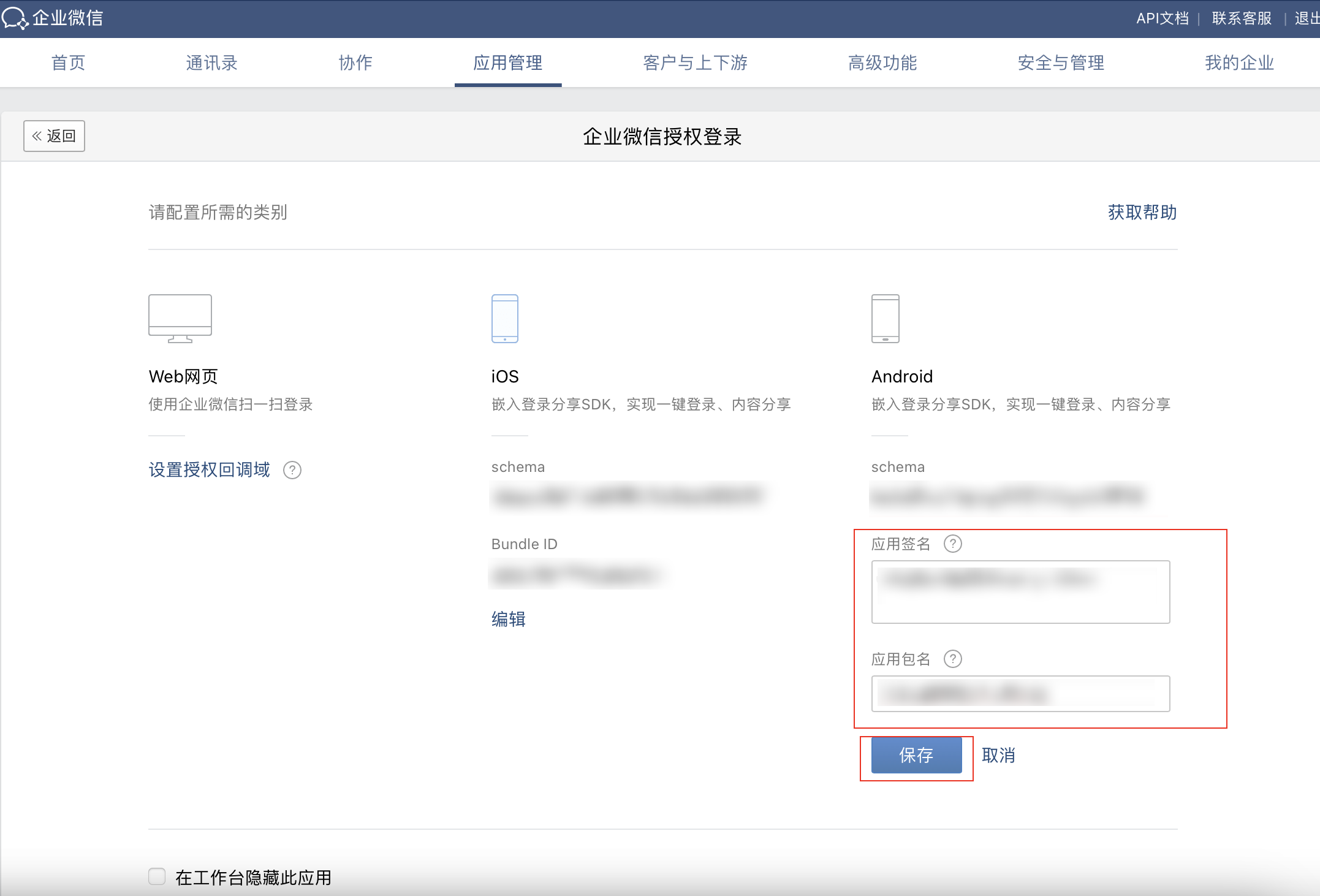Switch to 高级功能 tab
Viewport: 1320px width, 896px height.
tap(882, 63)
